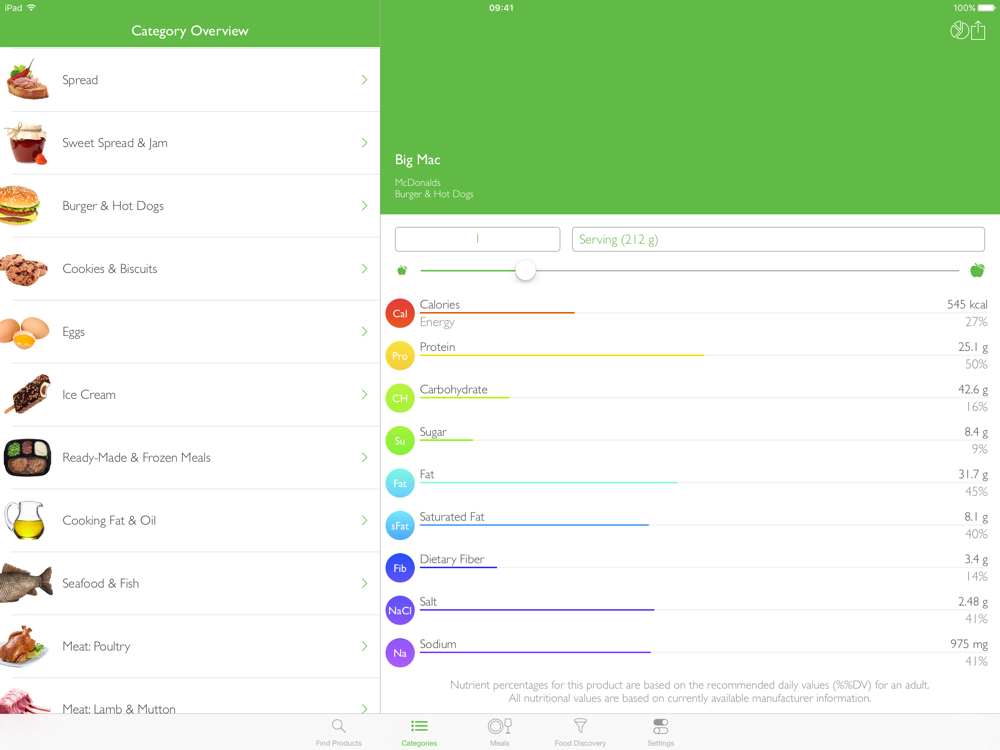Tap the blue Fib fiber badge
Screen dimensions: 1000x750
click(400, 568)
